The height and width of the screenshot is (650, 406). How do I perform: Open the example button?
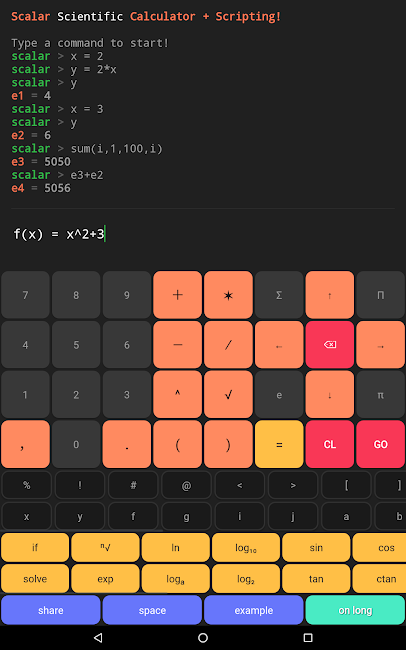pyautogui.click(x=253, y=610)
